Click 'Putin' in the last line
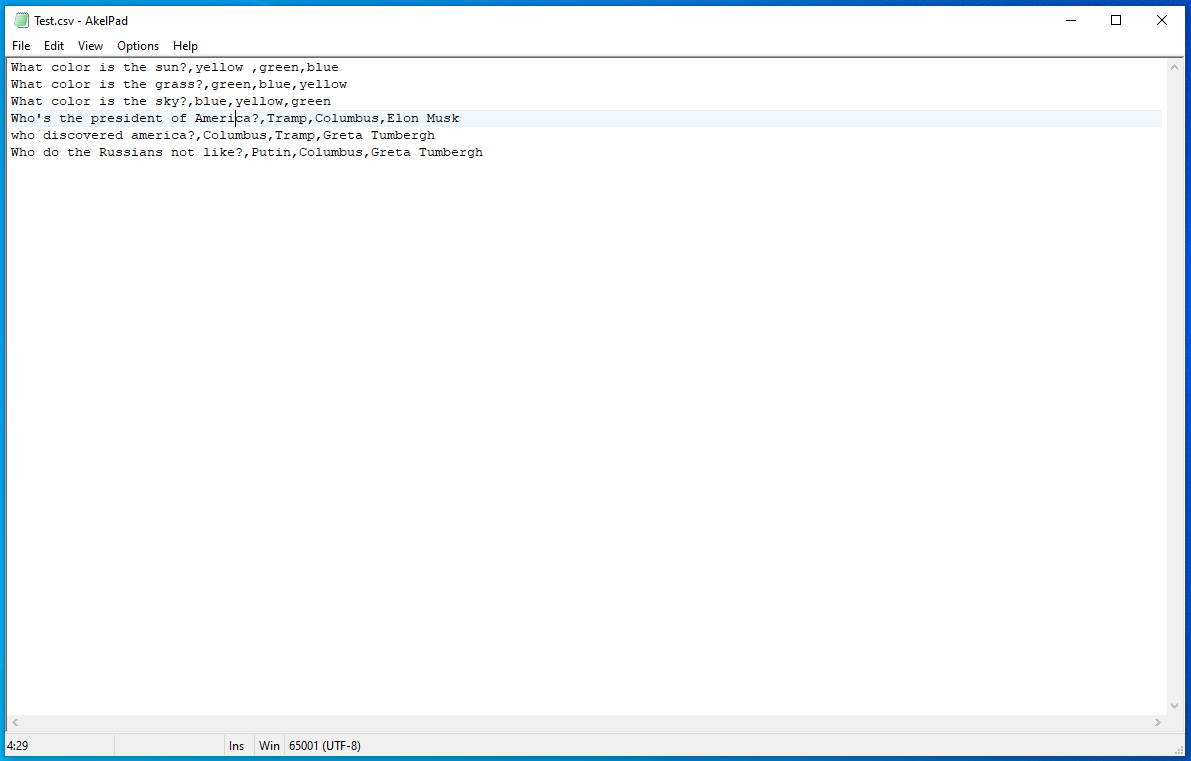Viewport: 1191px width, 761px height. [x=271, y=152]
